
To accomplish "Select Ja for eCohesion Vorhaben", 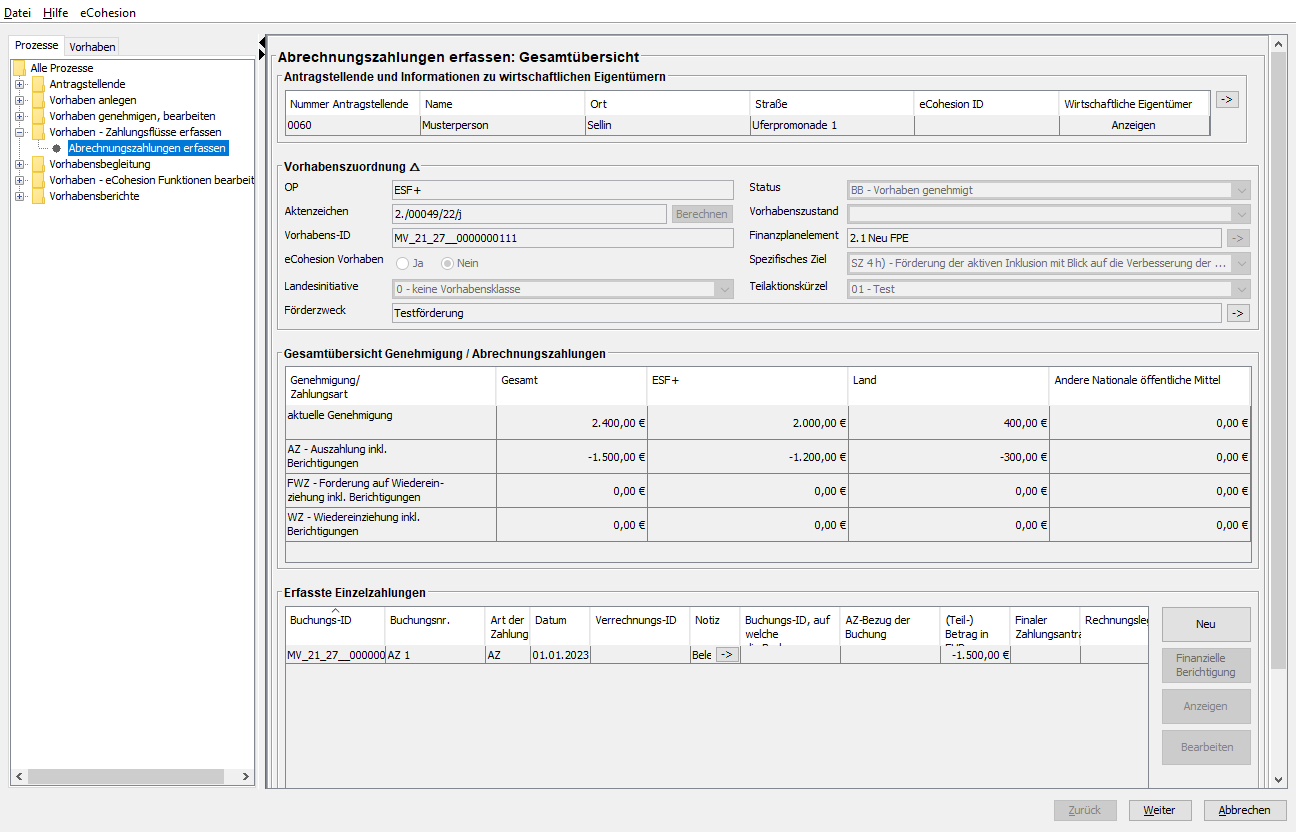I will tap(403, 263).
